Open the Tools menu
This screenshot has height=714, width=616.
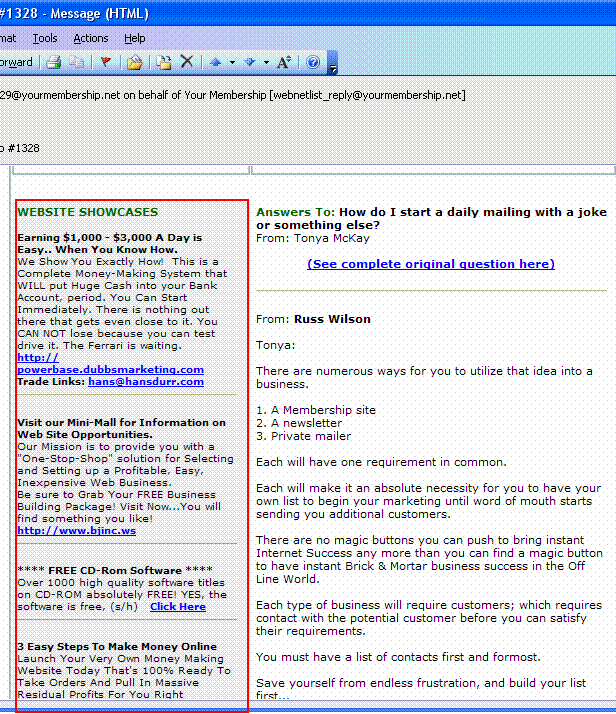[x=45, y=38]
